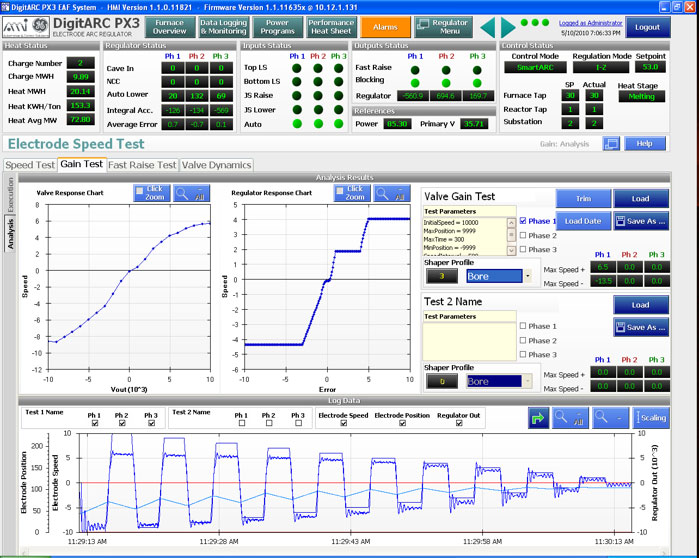Click green arrow export icon in Log Data

(539, 418)
